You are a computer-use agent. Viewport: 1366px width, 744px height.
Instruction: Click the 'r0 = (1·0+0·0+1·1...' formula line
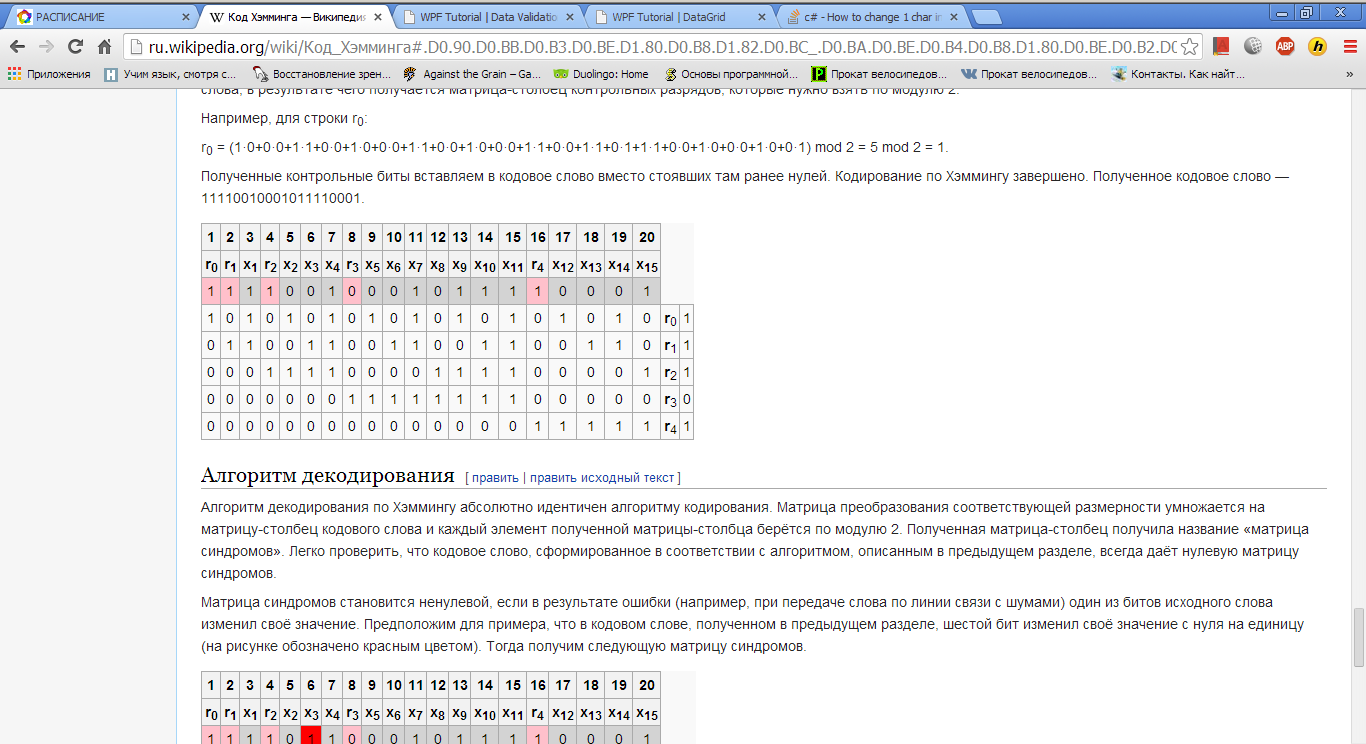(574, 147)
